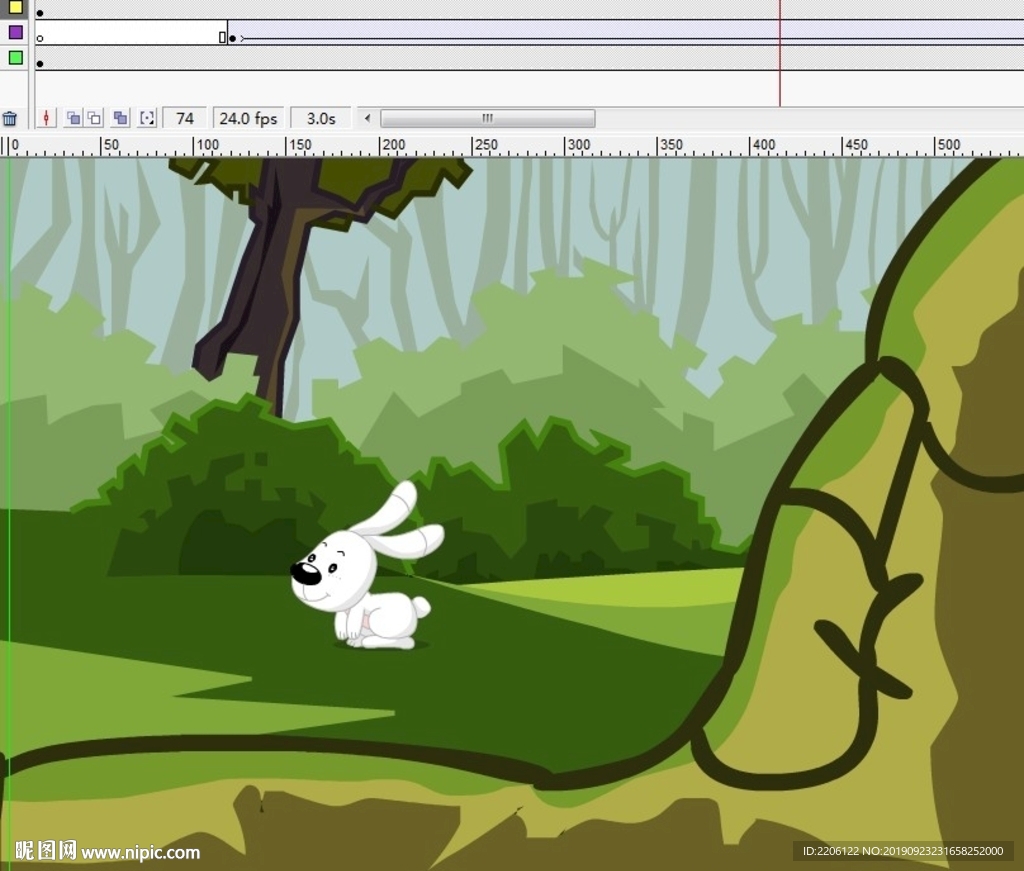Select the first keyframe on the green layer
Screen dimensions: 1024x871
pos(40,64)
